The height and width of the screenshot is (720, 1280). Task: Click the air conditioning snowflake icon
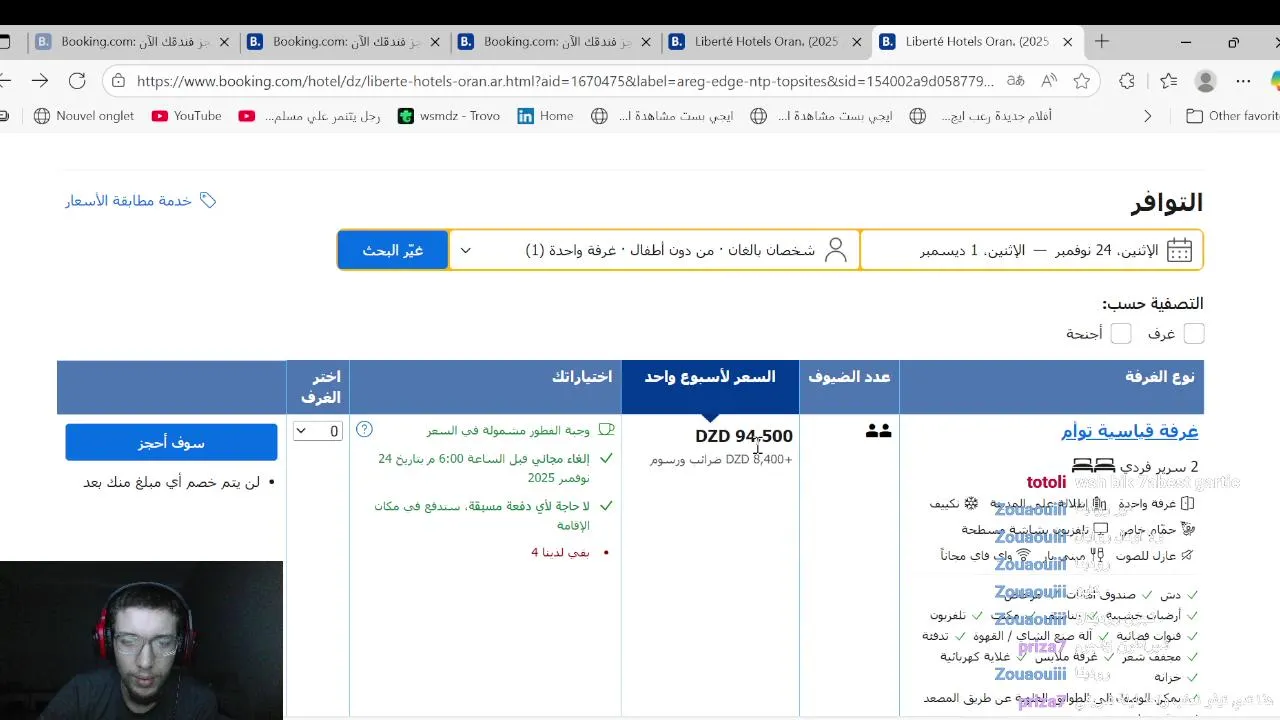[970, 504]
